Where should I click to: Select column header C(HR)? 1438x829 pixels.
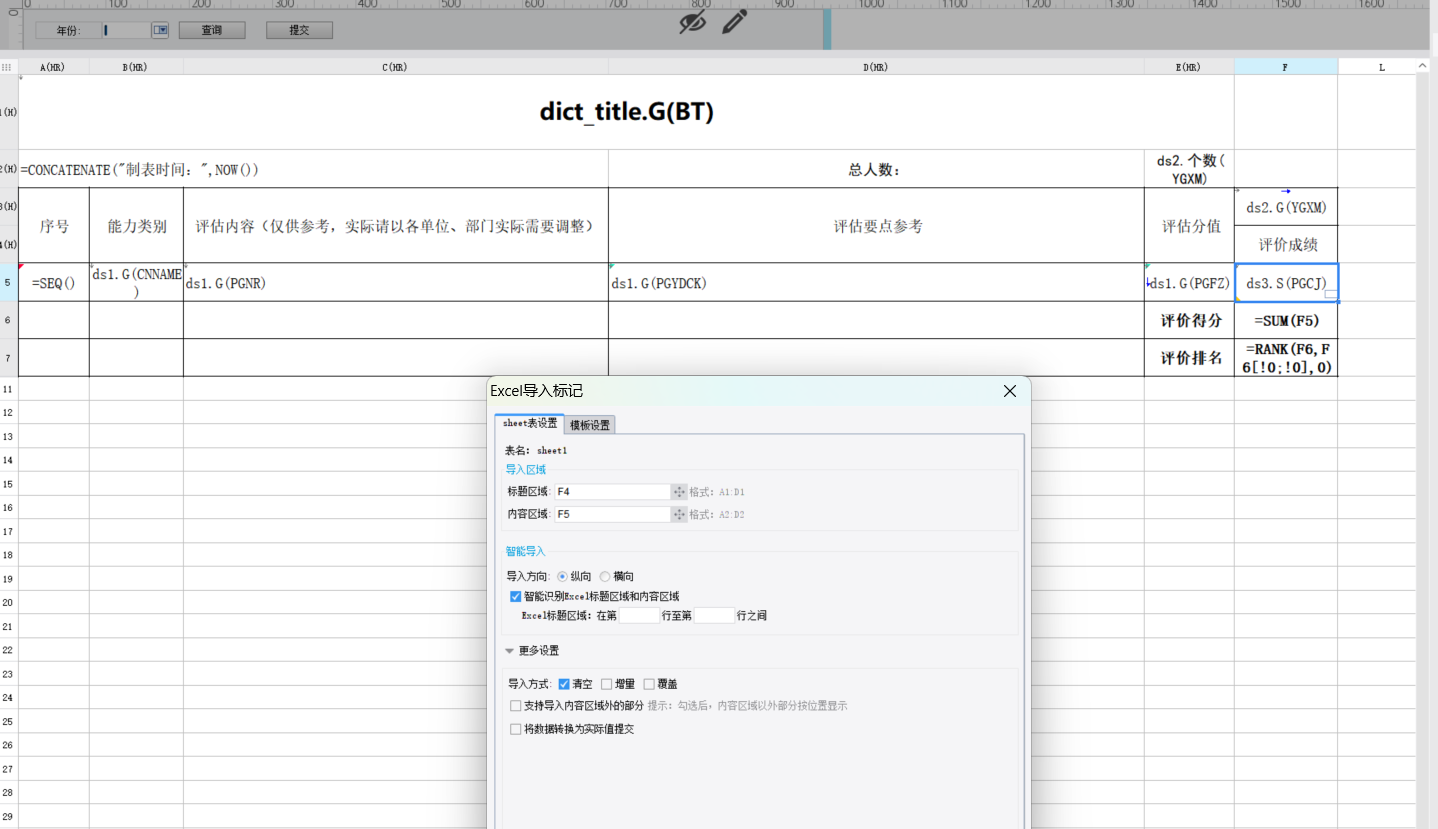pyautogui.click(x=396, y=67)
